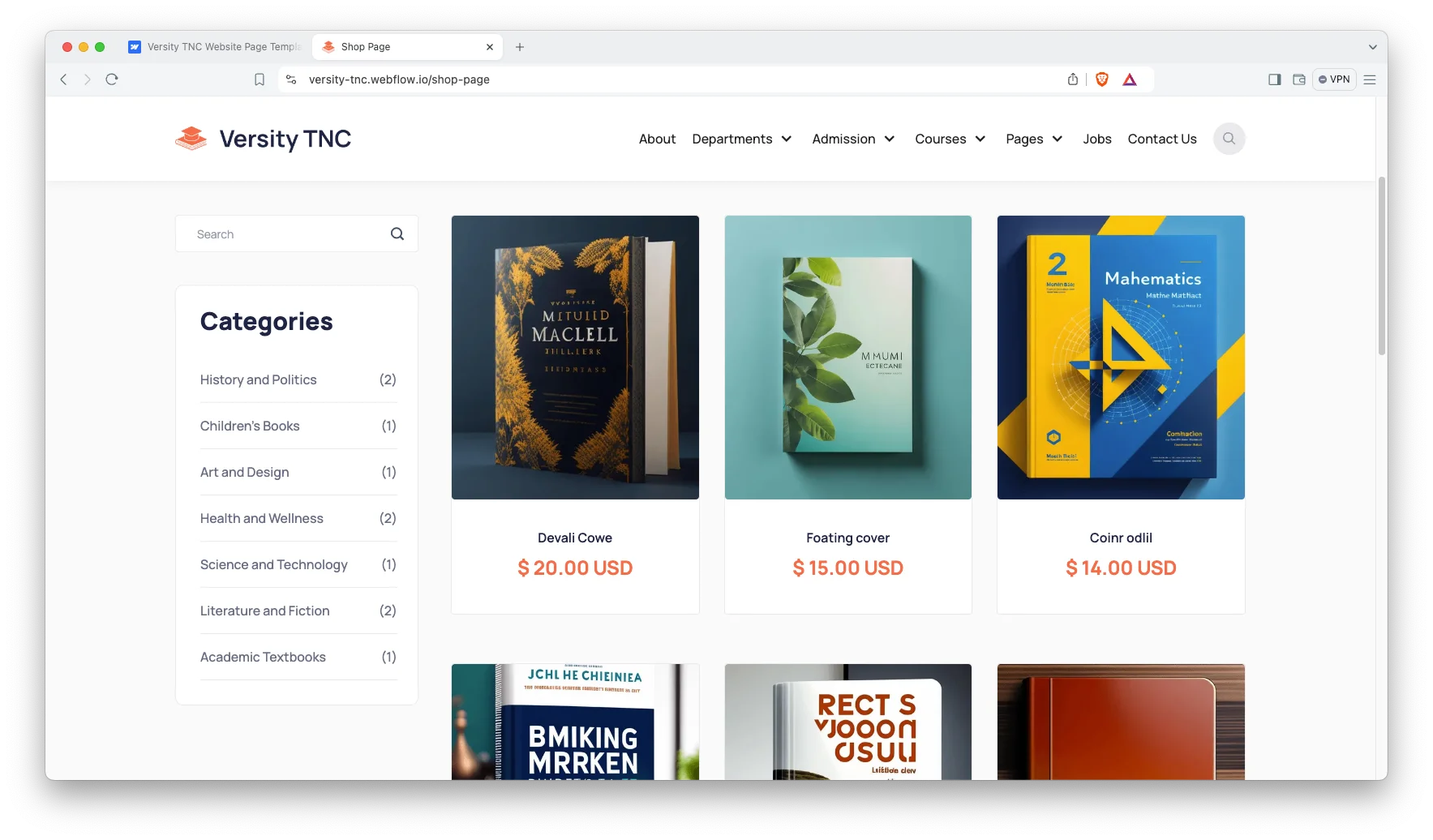The width and height of the screenshot is (1433, 840).
Task: Reload the page with the refresh icon
Action: pyautogui.click(x=112, y=79)
